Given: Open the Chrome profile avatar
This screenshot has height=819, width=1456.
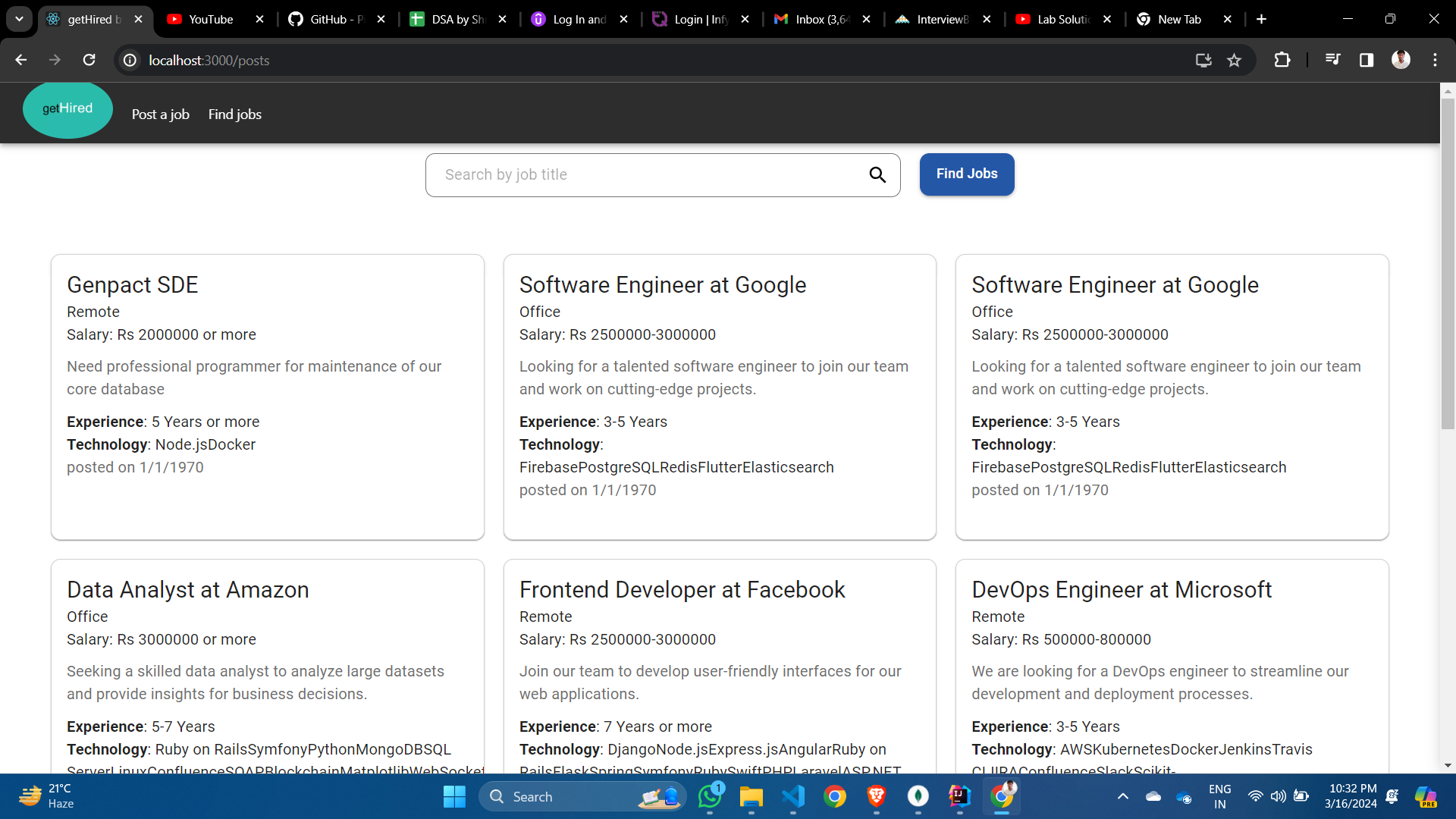Looking at the screenshot, I should (1401, 60).
